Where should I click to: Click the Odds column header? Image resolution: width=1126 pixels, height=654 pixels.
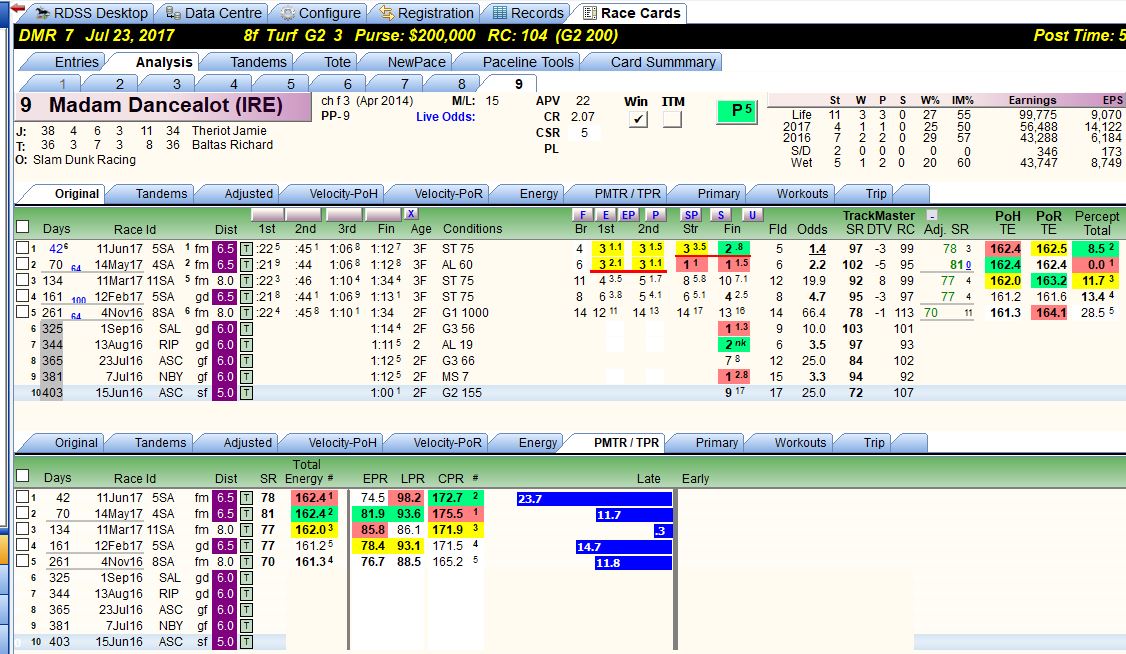tap(811, 229)
